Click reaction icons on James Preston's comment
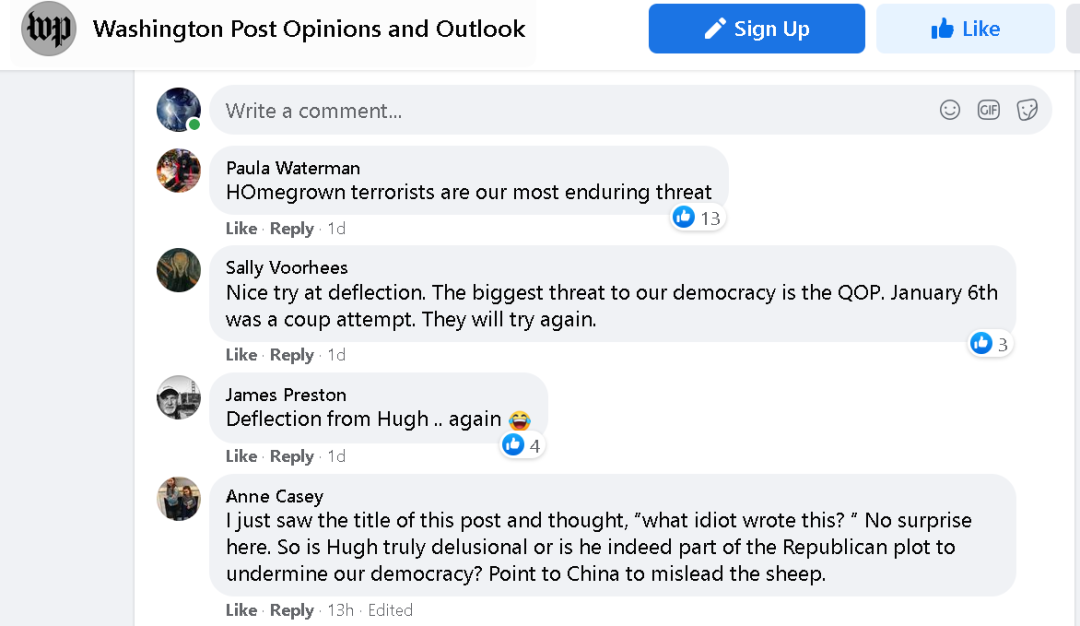 pyautogui.click(x=513, y=445)
